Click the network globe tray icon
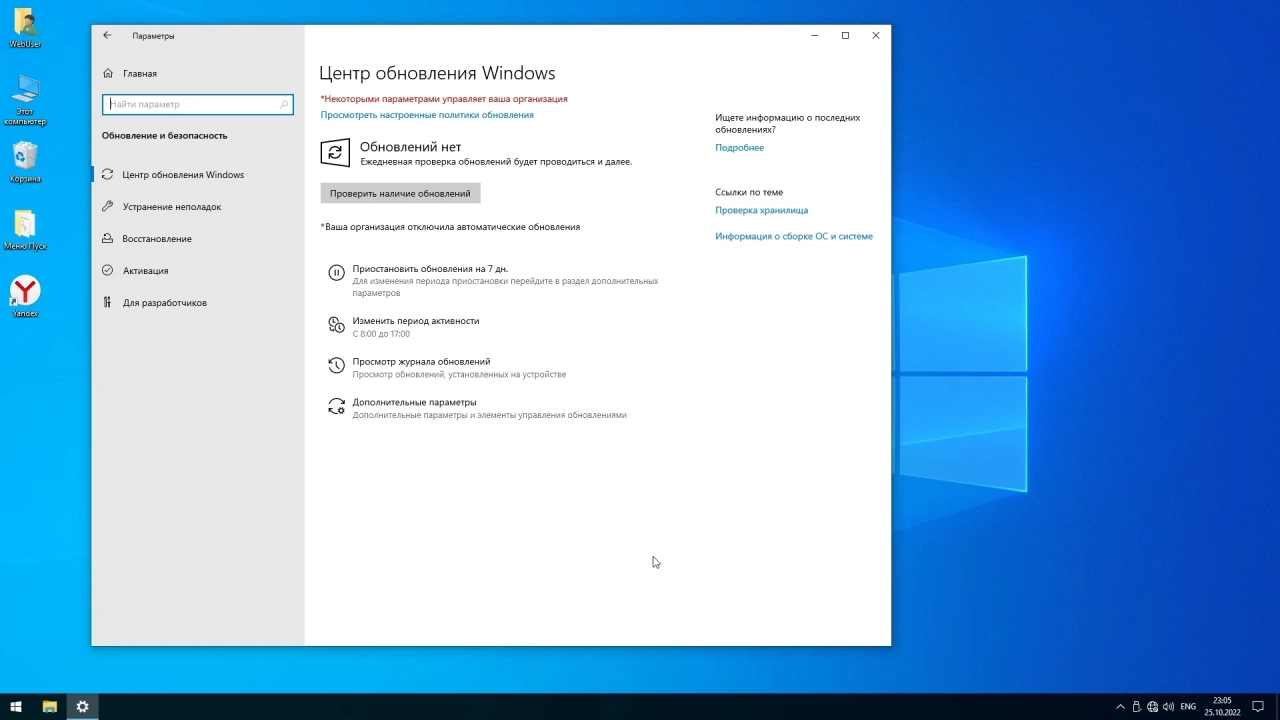1280x720 pixels. point(1152,707)
